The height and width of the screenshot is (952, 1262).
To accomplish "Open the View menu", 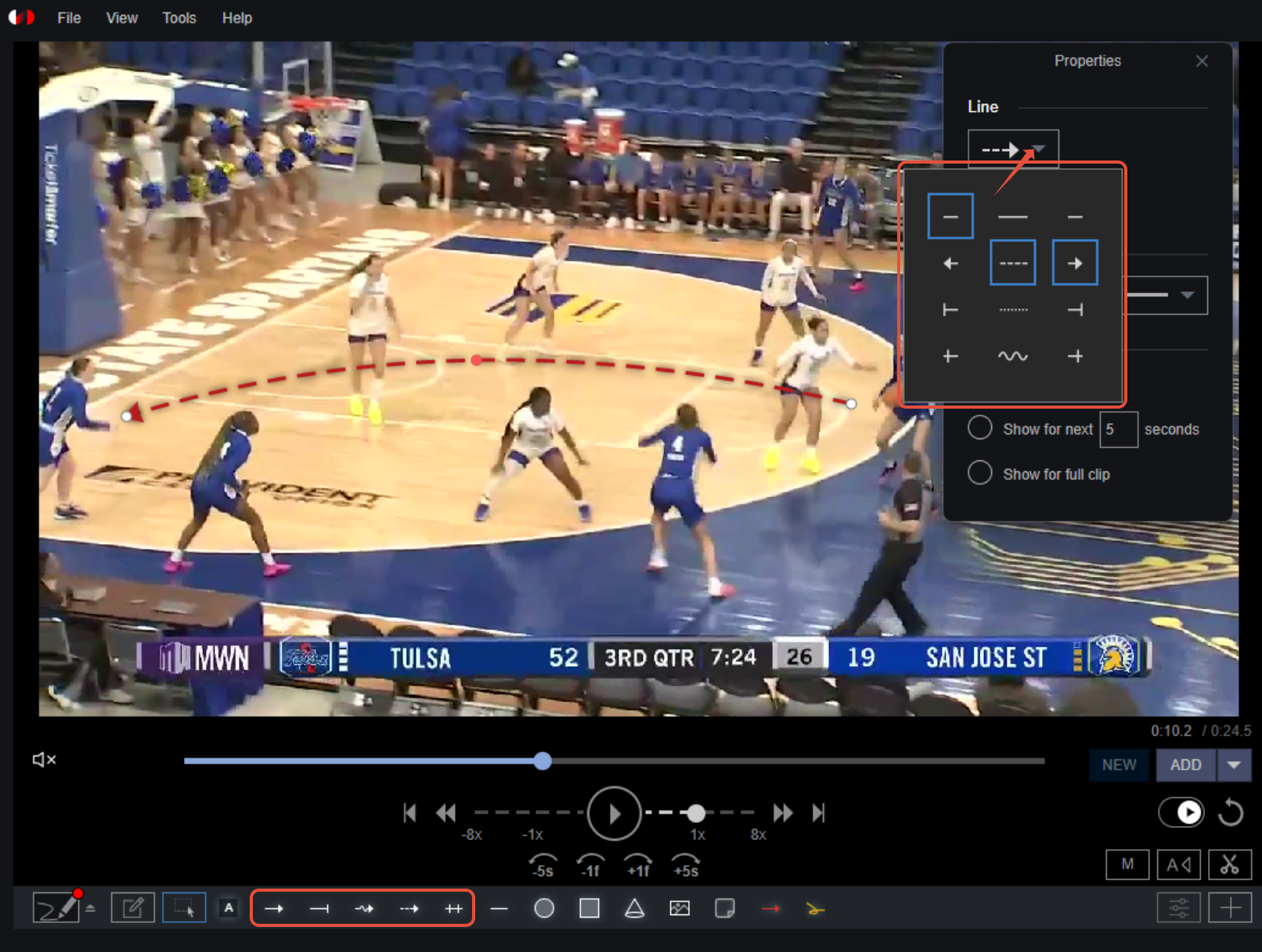I will 121,18.
